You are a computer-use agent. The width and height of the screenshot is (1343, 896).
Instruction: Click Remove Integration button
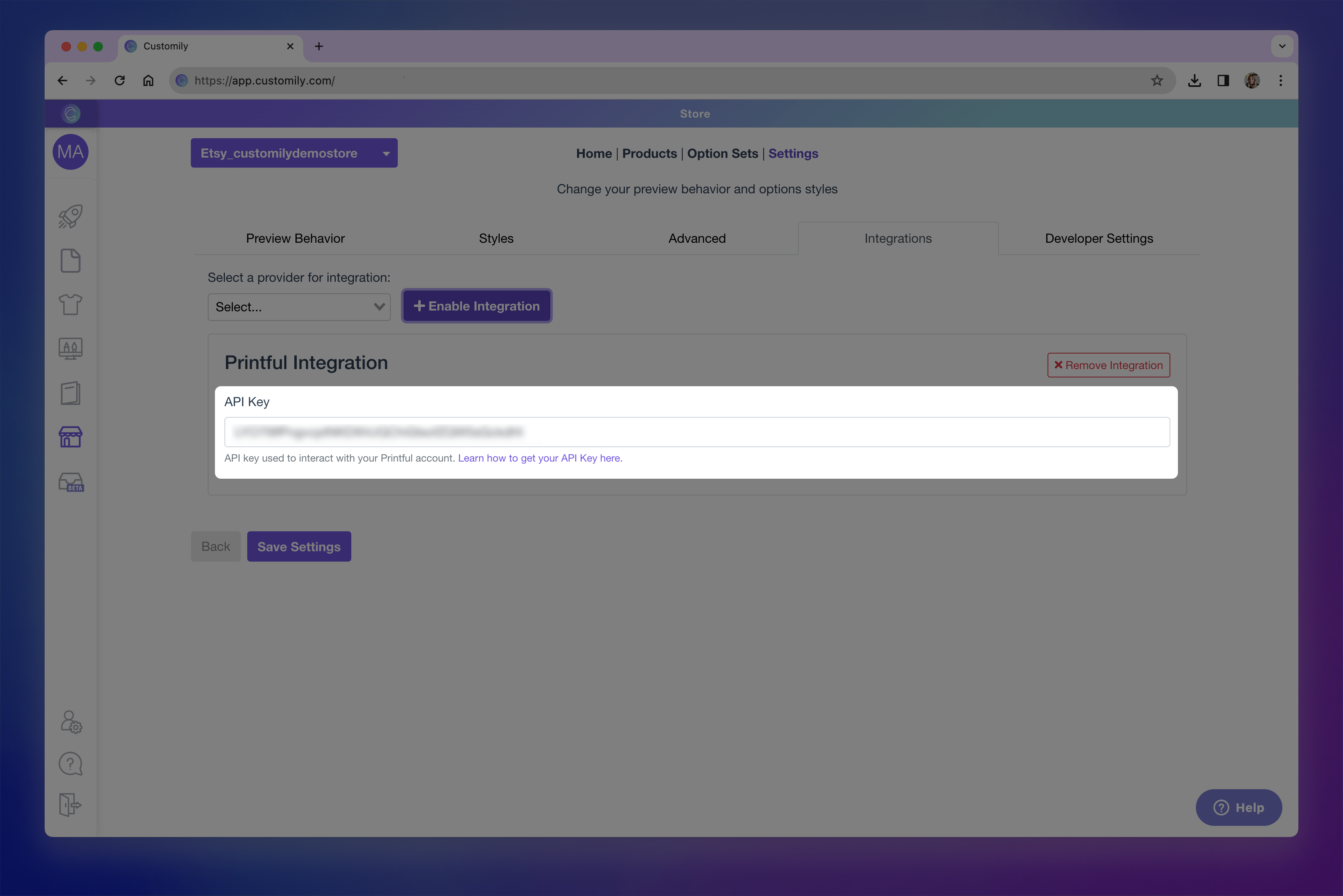(1108, 365)
